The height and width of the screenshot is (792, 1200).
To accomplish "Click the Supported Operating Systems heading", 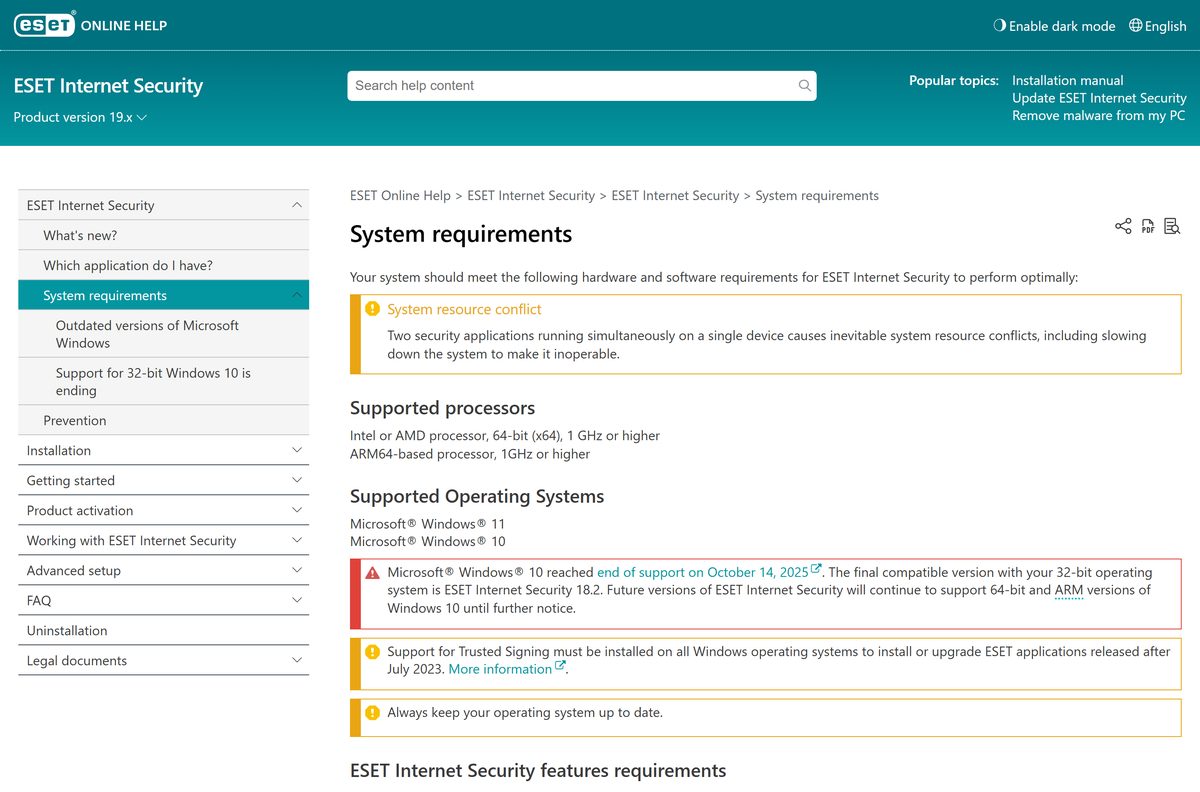I will pyautogui.click(x=477, y=496).
